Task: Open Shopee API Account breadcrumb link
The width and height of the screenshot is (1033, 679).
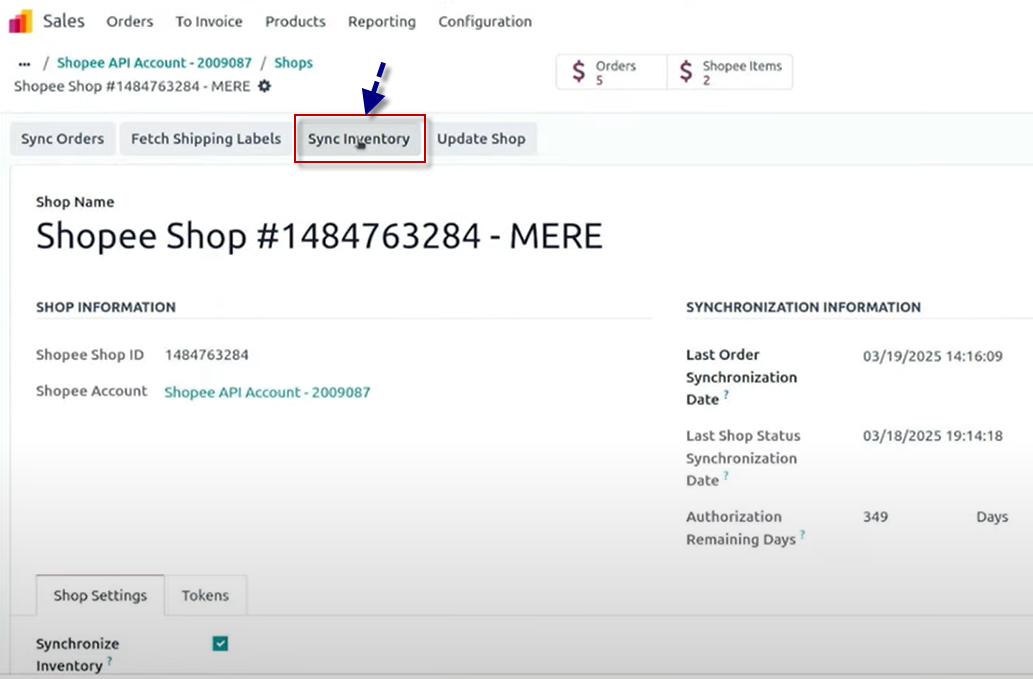Action: 154,63
